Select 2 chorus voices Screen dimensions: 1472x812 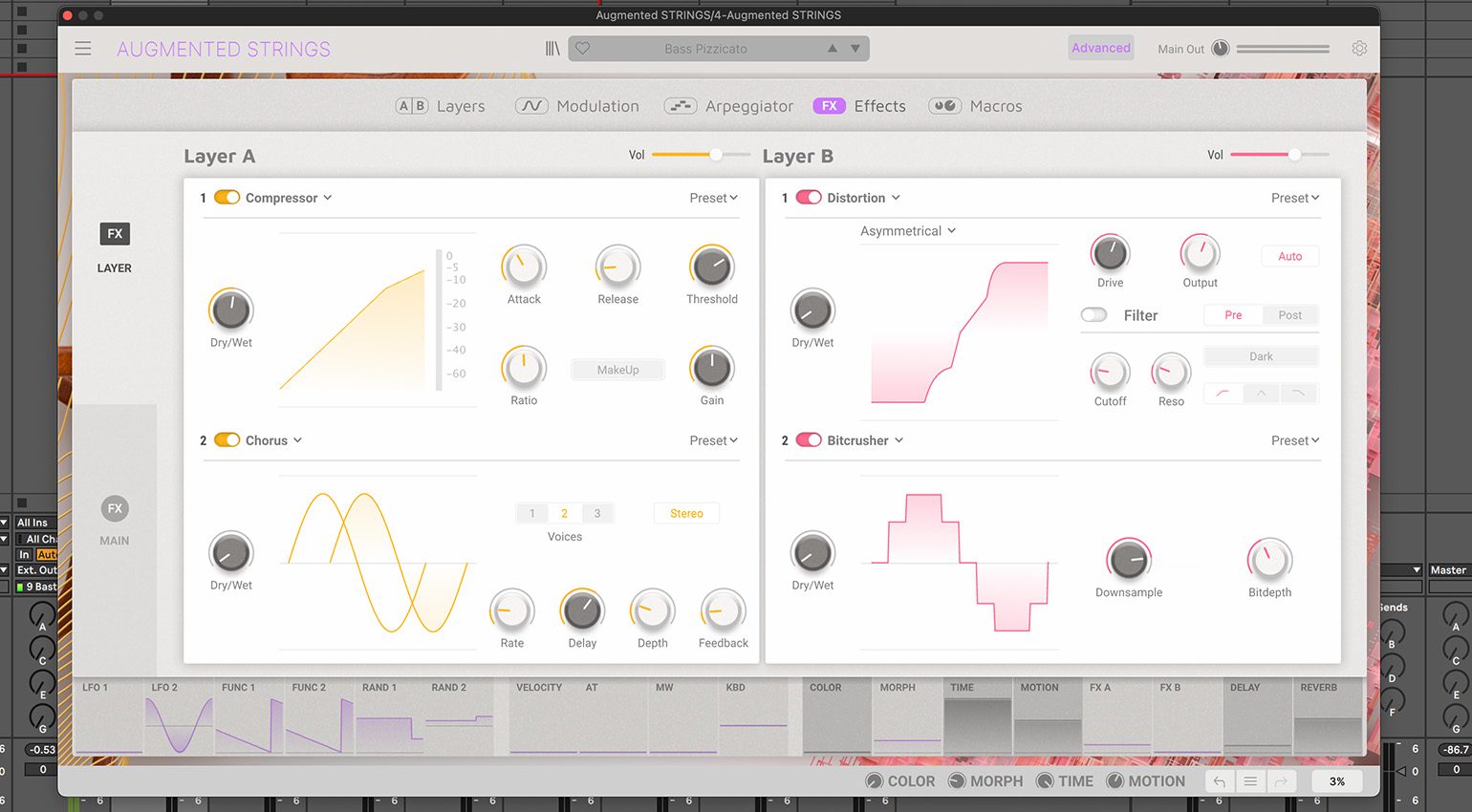(x=564, y=514)
